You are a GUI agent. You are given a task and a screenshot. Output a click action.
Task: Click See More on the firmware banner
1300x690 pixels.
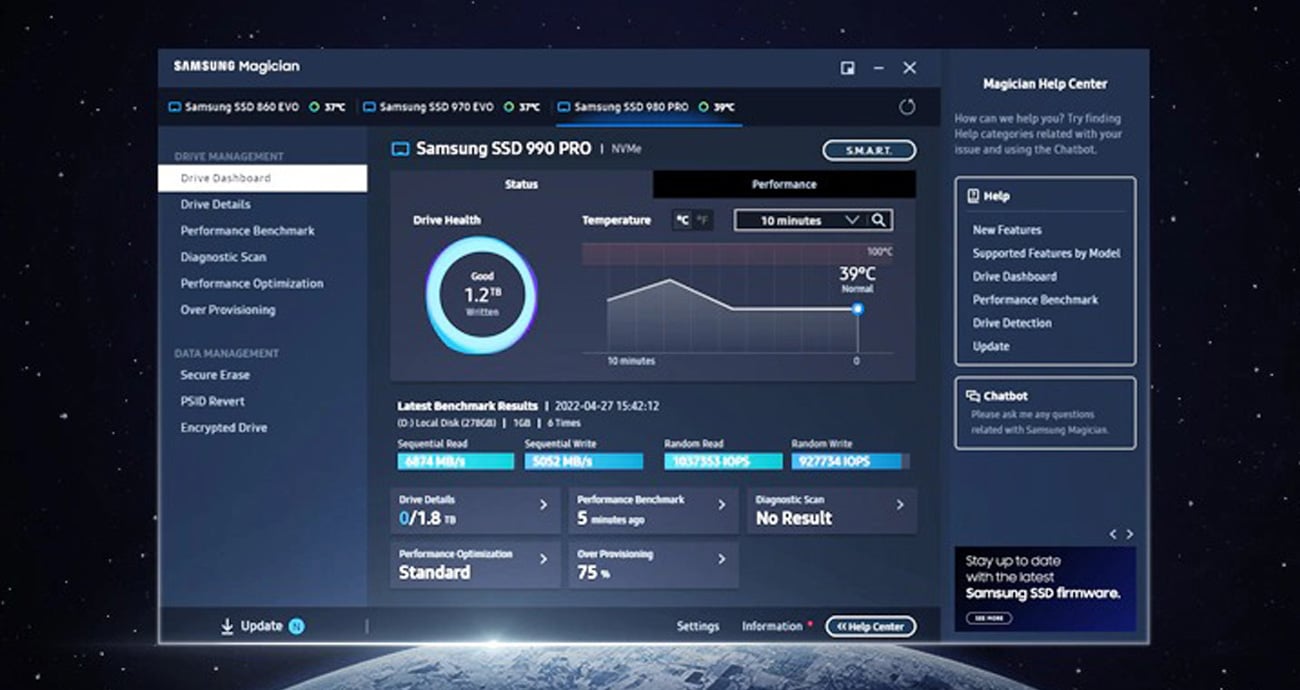pyautogui.click(x=987, y=618)
